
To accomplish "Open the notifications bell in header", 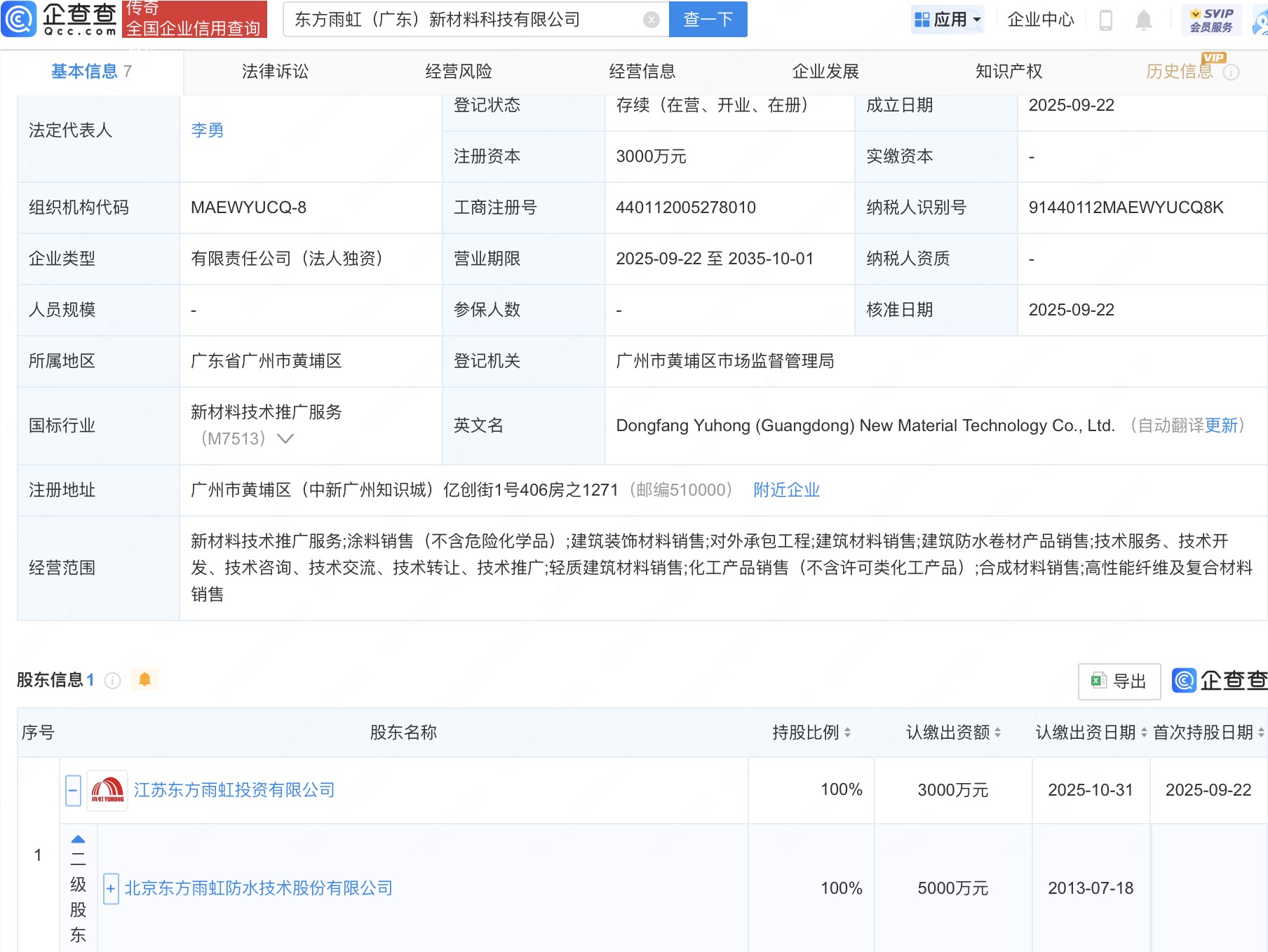I will 1143,20.
